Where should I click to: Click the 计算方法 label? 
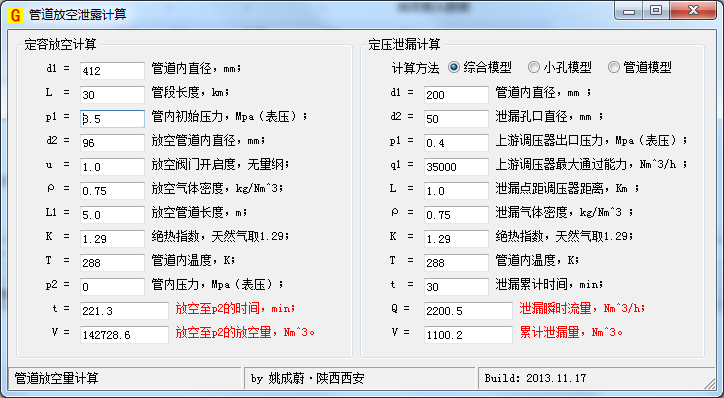416,68
